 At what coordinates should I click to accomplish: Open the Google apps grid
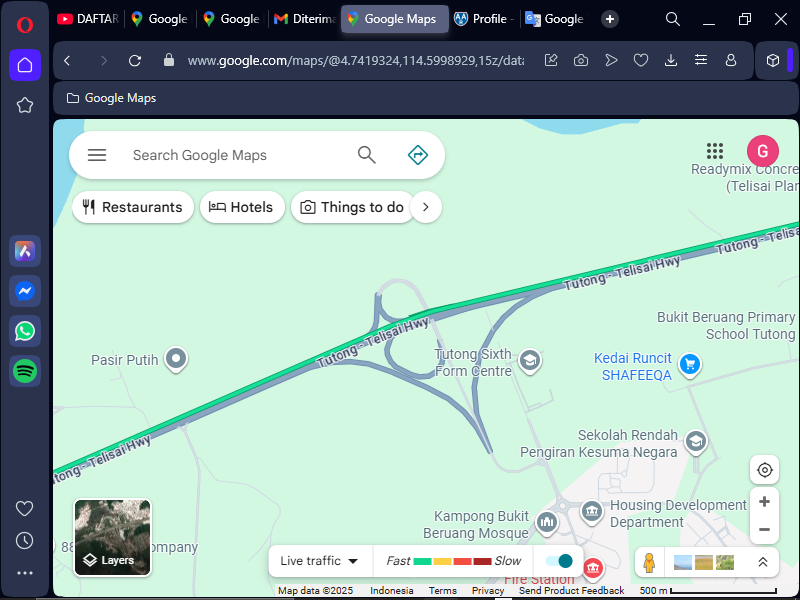[715, 151]
